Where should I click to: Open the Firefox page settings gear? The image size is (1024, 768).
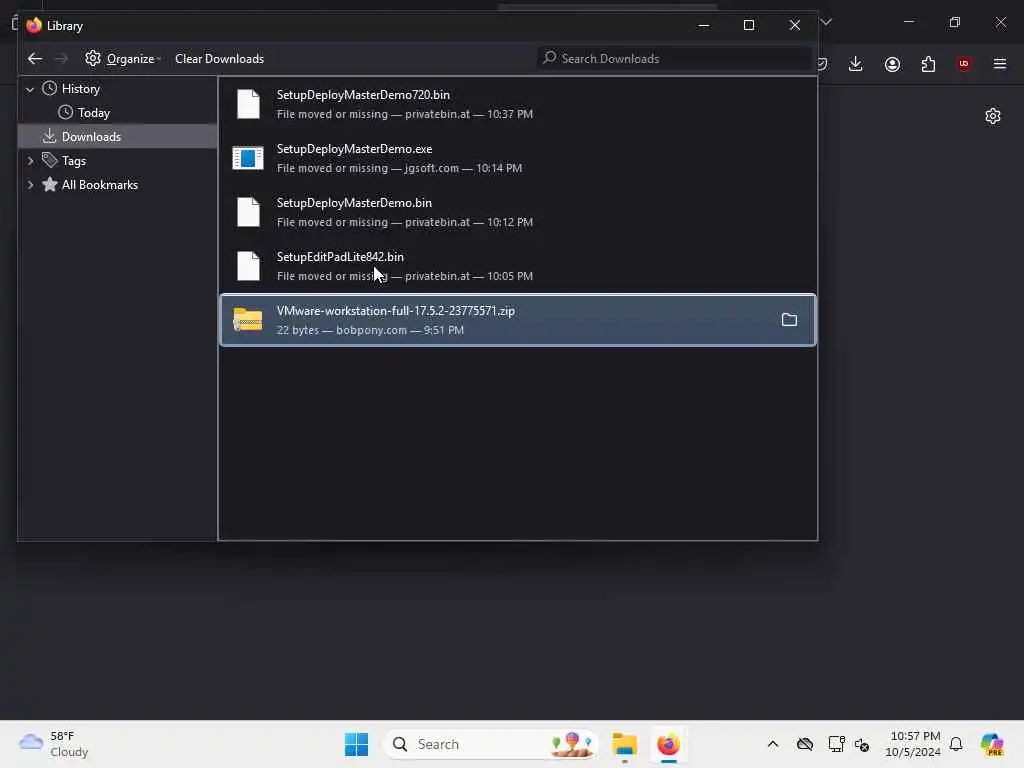click(x=993, y=116)
